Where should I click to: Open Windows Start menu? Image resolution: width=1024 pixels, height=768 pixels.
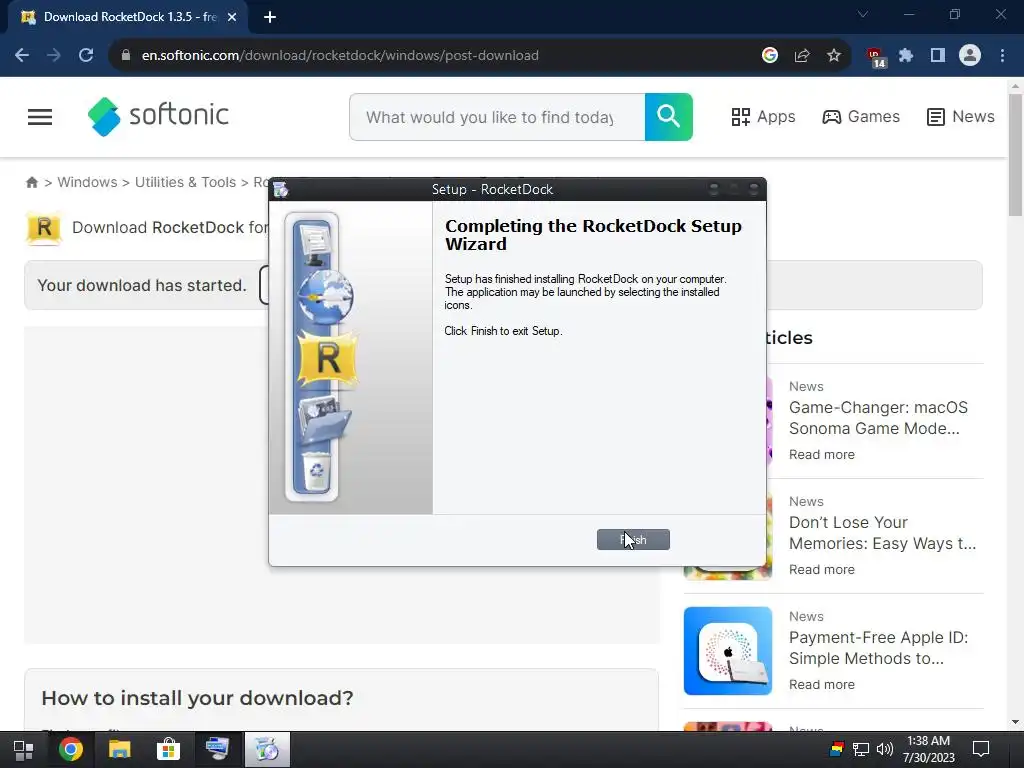tap(24, 750)
